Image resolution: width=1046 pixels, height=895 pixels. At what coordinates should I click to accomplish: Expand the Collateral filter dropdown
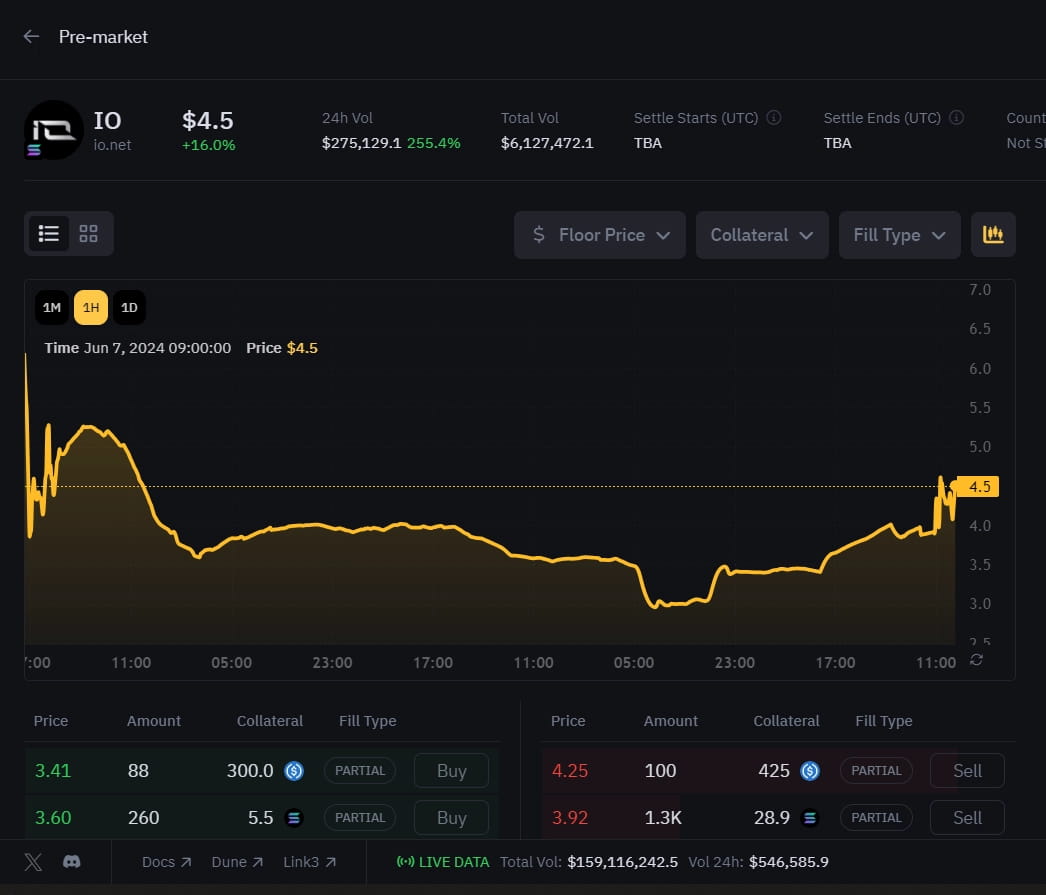coord(762,235)
